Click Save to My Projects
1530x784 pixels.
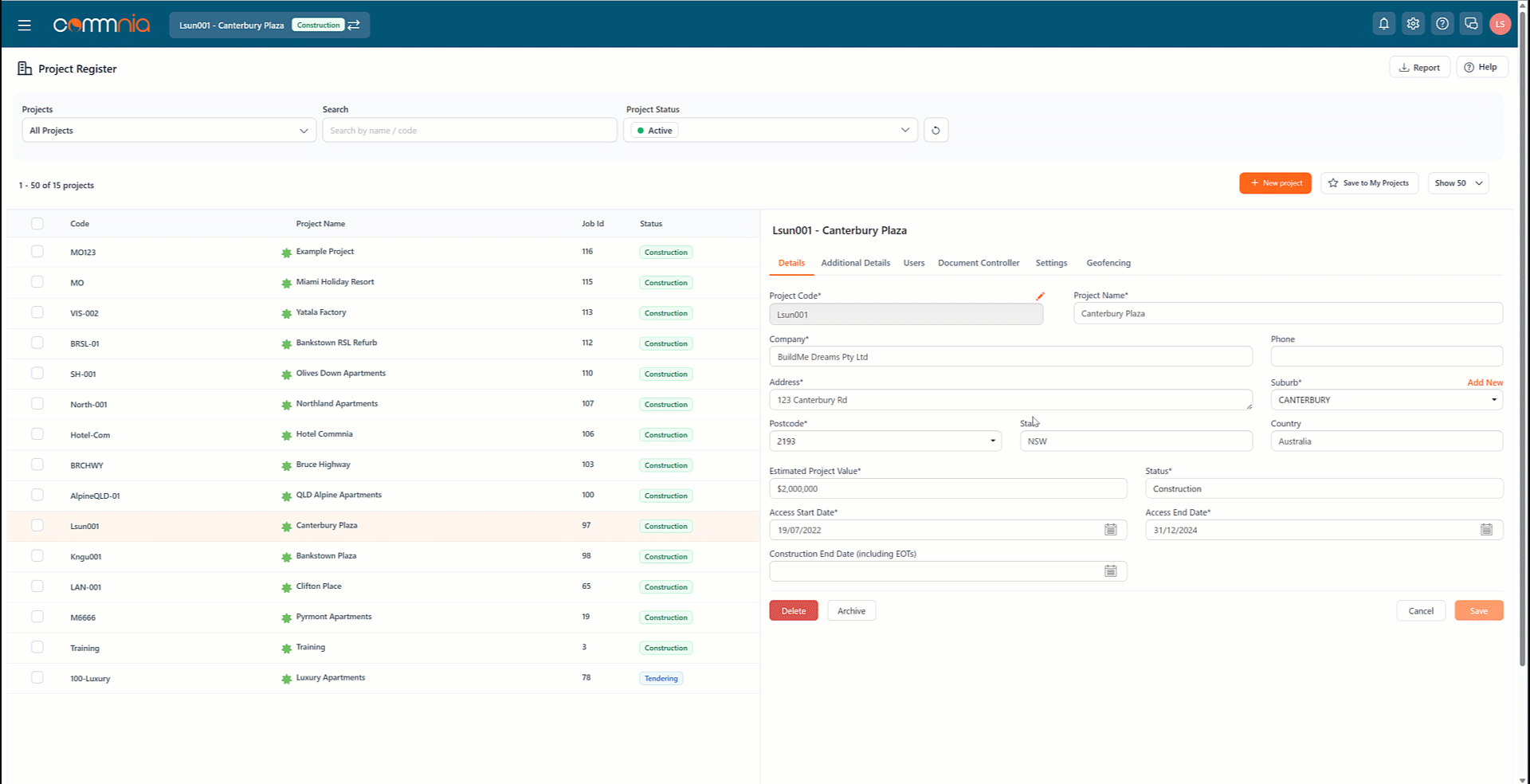tap(1369, 183)
